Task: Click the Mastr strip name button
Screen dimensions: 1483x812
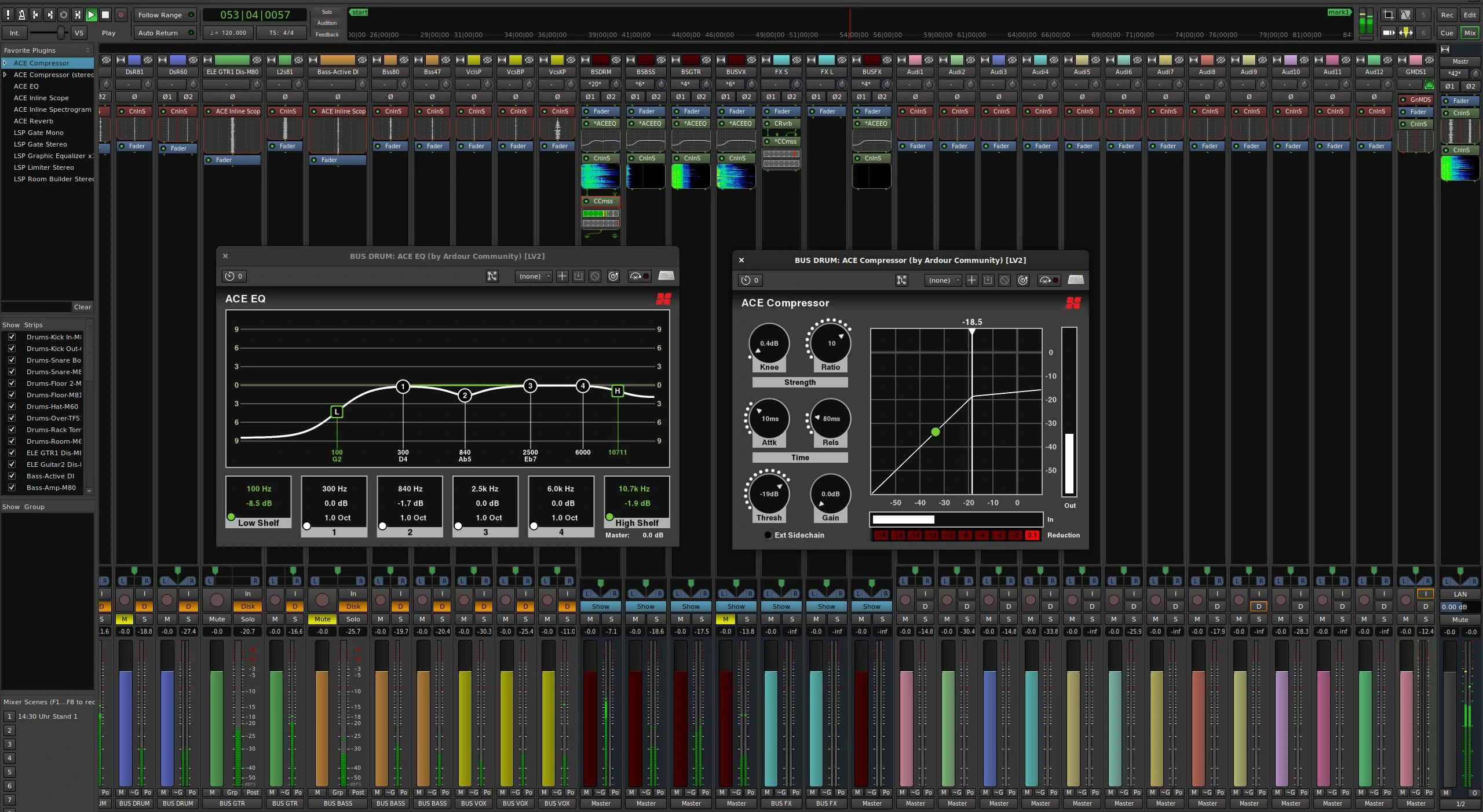Action: pos(1460,61)
